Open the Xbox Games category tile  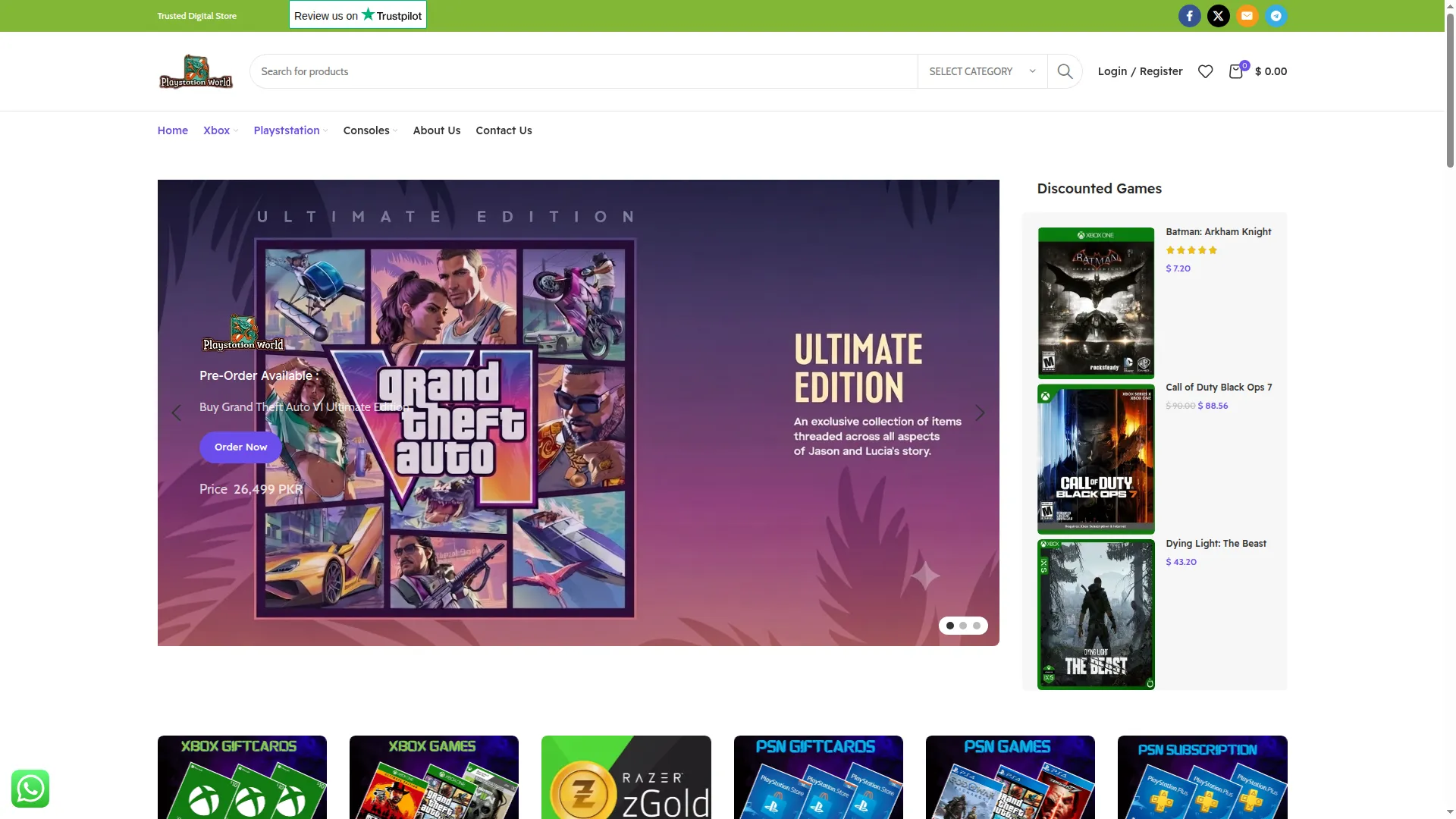pyautogui.click(x=434, y=777)
